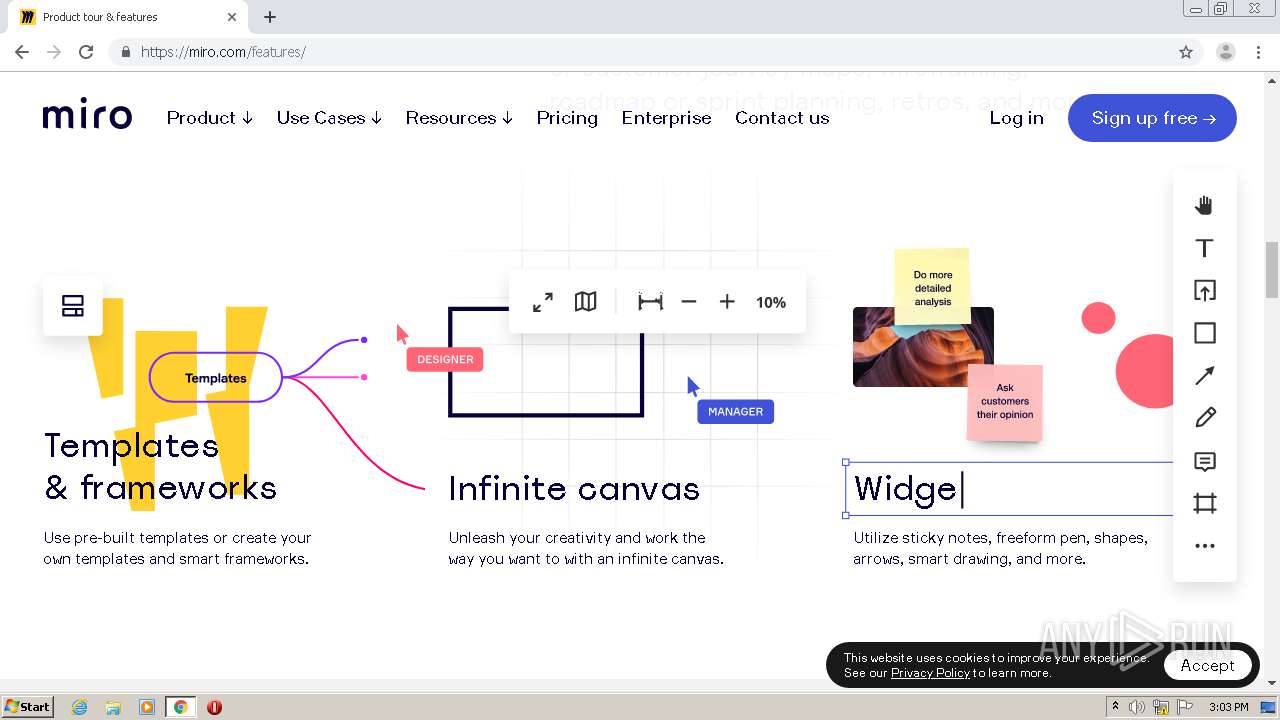Open the Pricing page
1280x720 pixels.
click(x=567, y=118)
